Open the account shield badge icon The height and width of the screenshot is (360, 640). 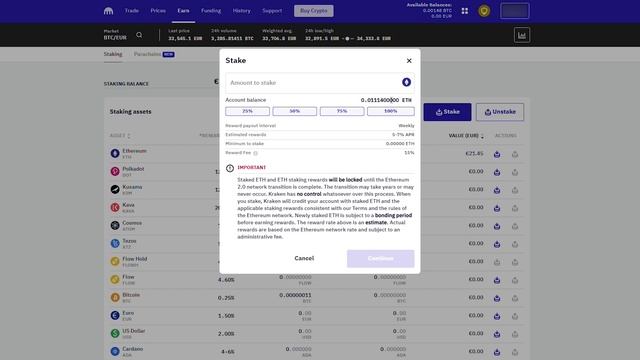pyautogui.click(x=484, y=11)
